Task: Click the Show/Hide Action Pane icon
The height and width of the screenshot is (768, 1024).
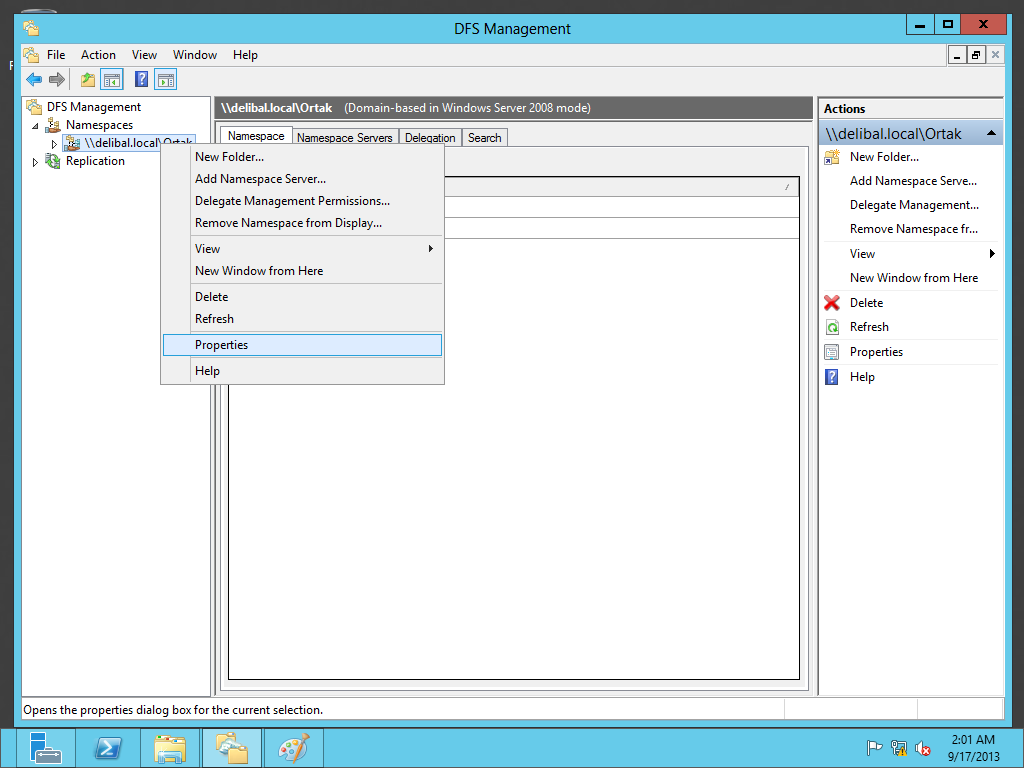Action: click(x=166, y=80)
